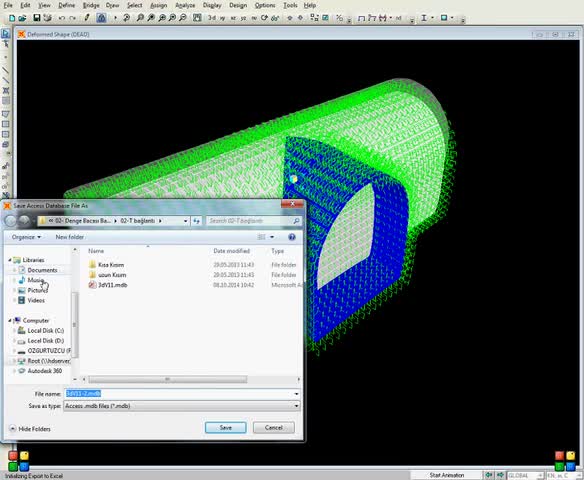
Task: Open the Assign menu
Action: point(158,5)
